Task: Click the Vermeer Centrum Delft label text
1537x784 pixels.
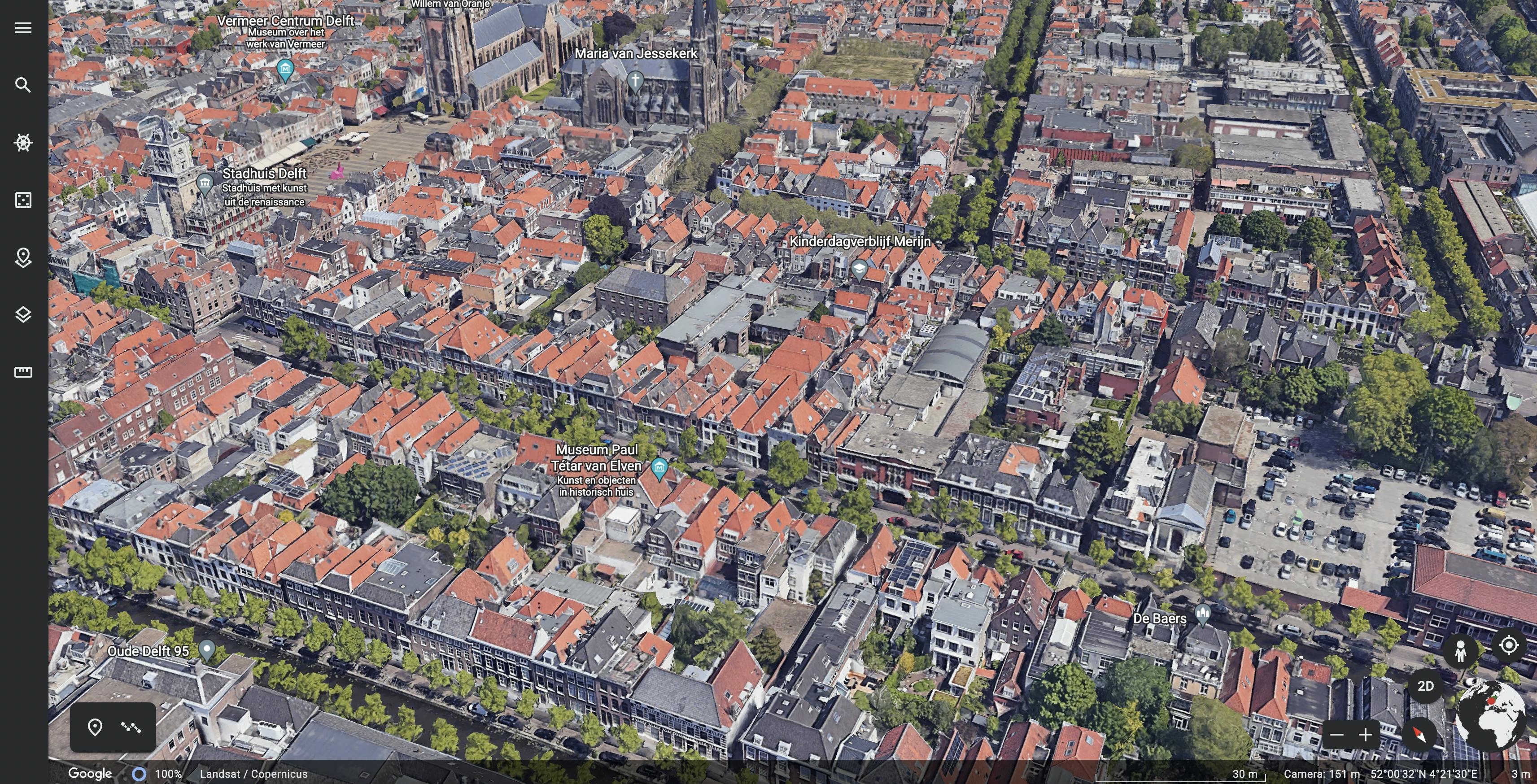Action: click(x=285, y=21)
